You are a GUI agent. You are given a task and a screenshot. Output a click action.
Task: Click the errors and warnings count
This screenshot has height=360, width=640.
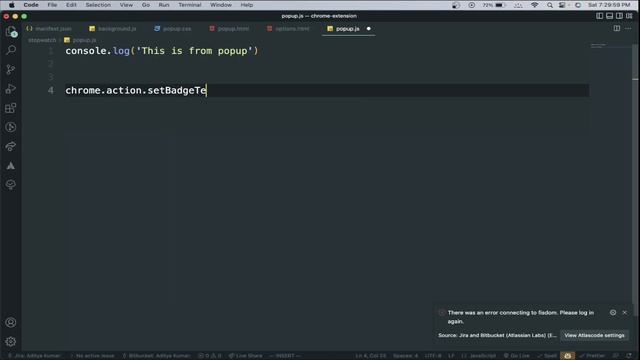[x=210, y=356]
